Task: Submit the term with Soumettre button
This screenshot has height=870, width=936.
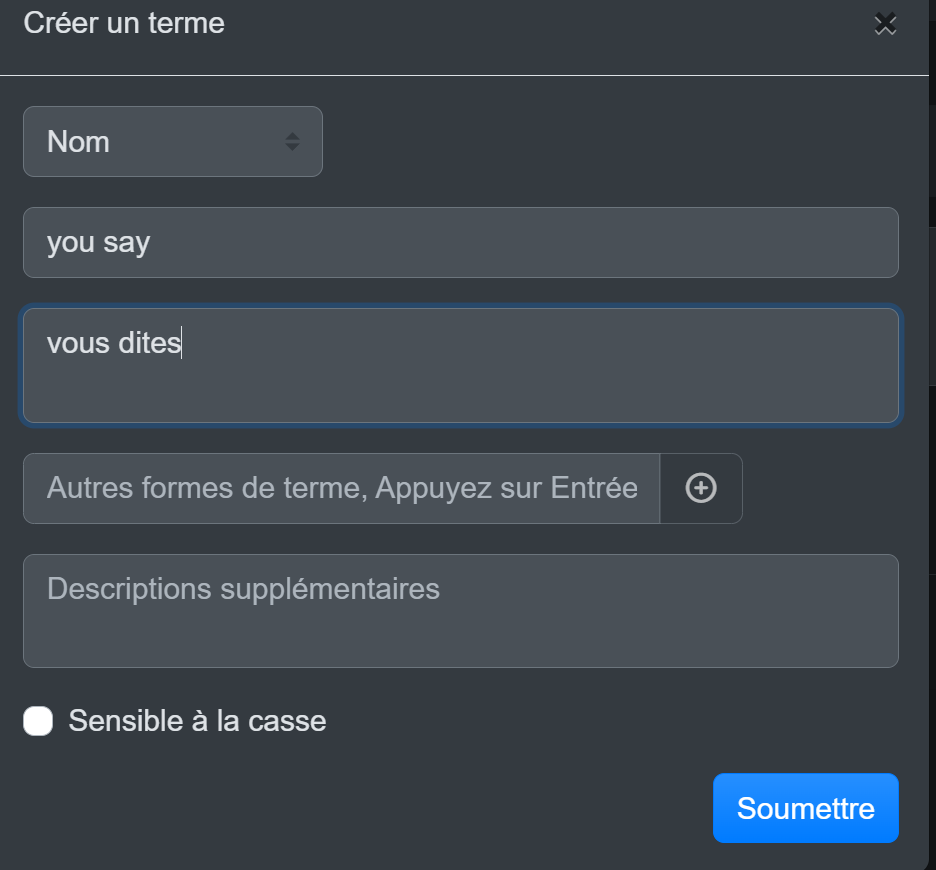Action: click(805, 808)
